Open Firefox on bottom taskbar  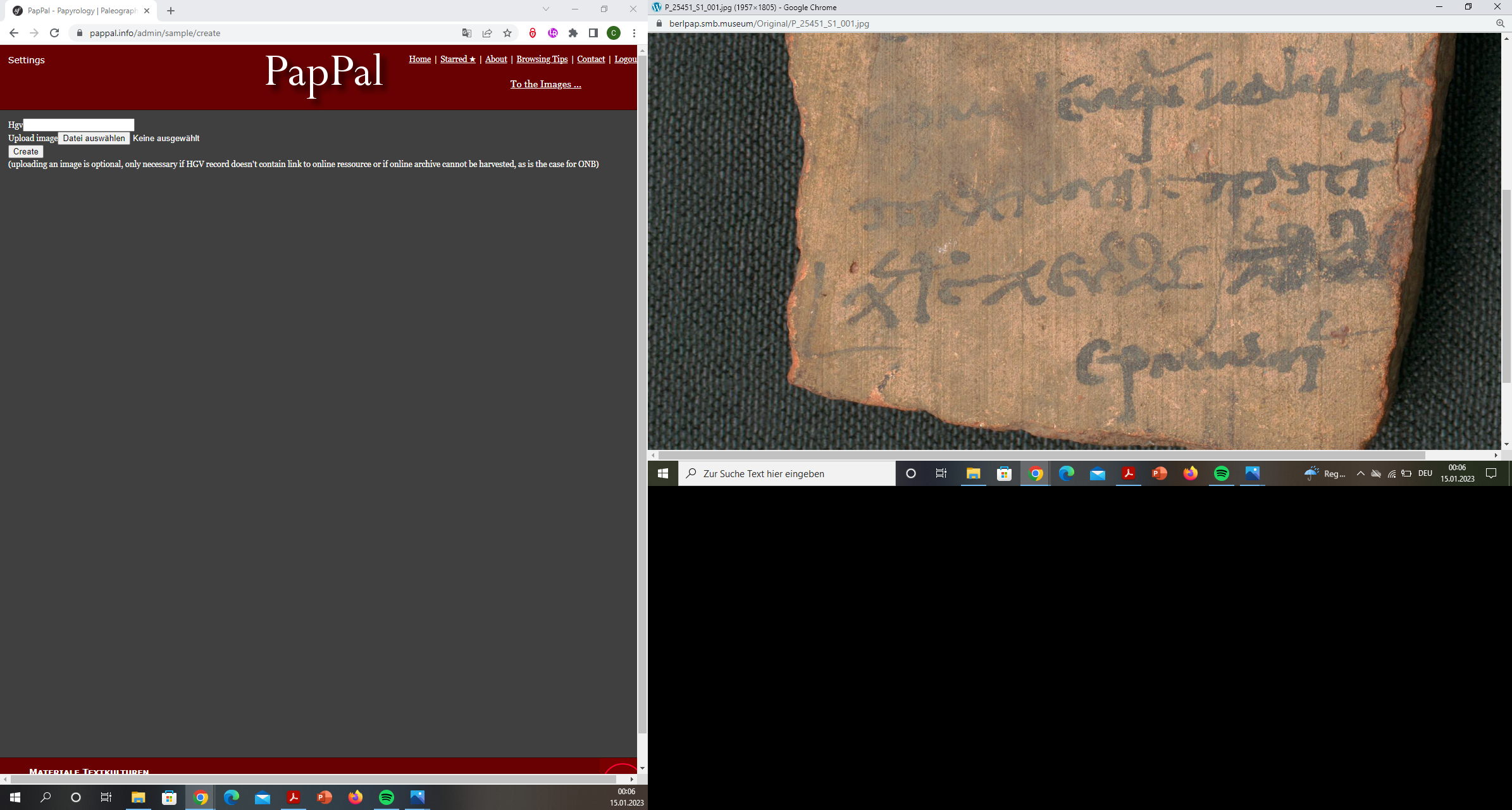356,797
